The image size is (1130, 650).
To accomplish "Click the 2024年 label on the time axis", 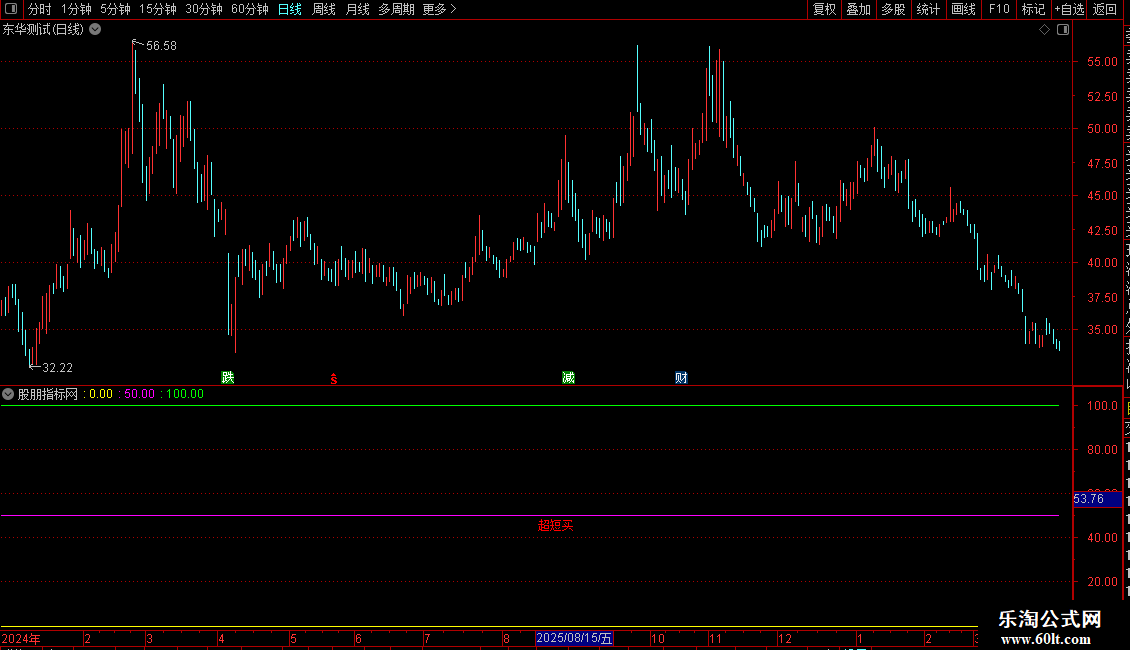I will click(21, 638).
